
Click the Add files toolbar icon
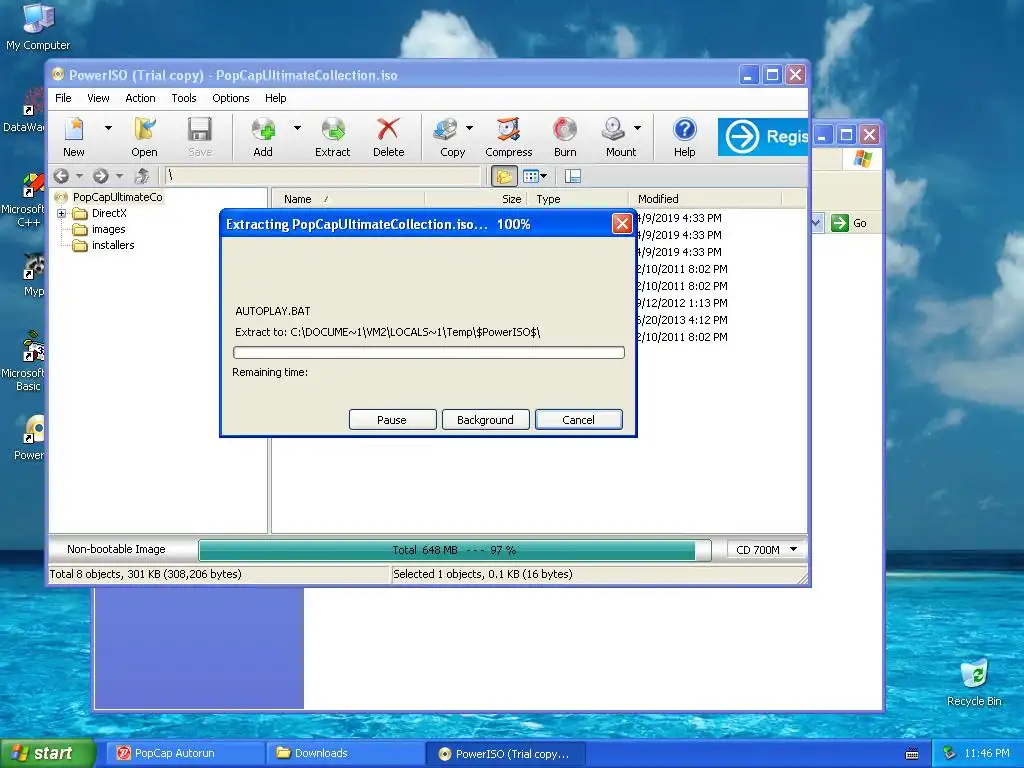coord(263,136)
